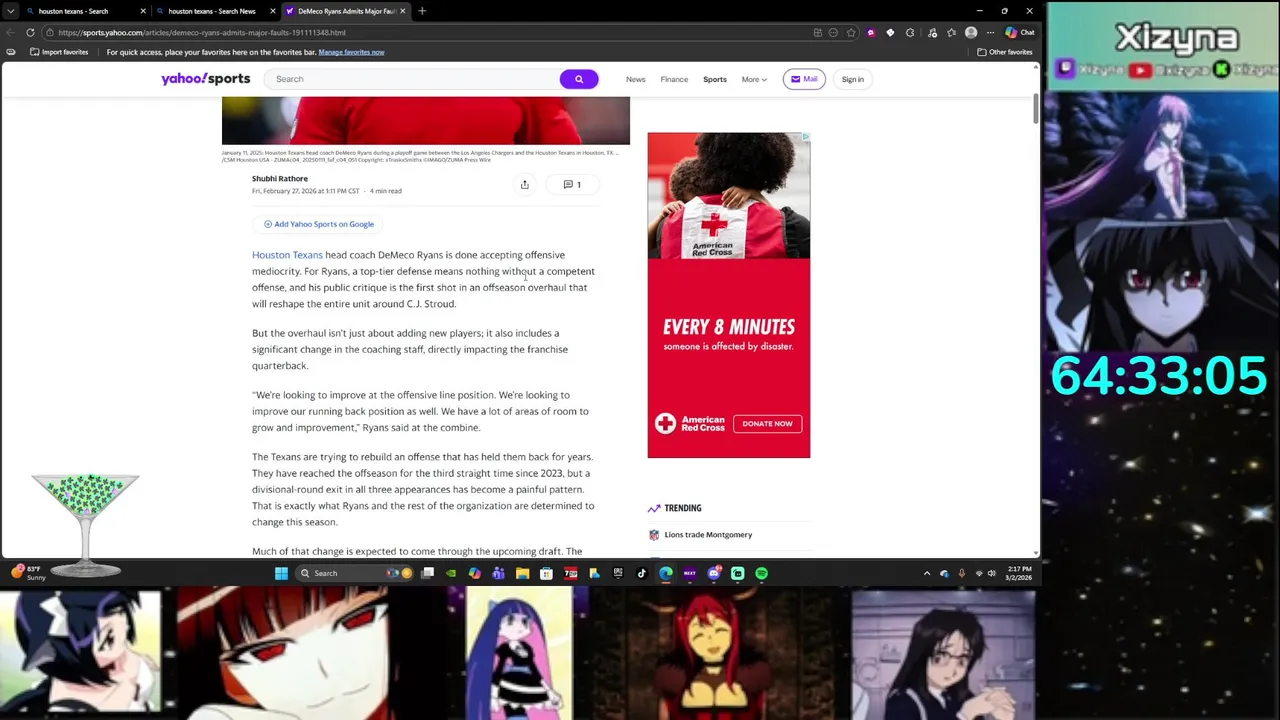Click the Manage favorites now link
This screenshot has height=720, width=1280.
(x=351, y=52)
